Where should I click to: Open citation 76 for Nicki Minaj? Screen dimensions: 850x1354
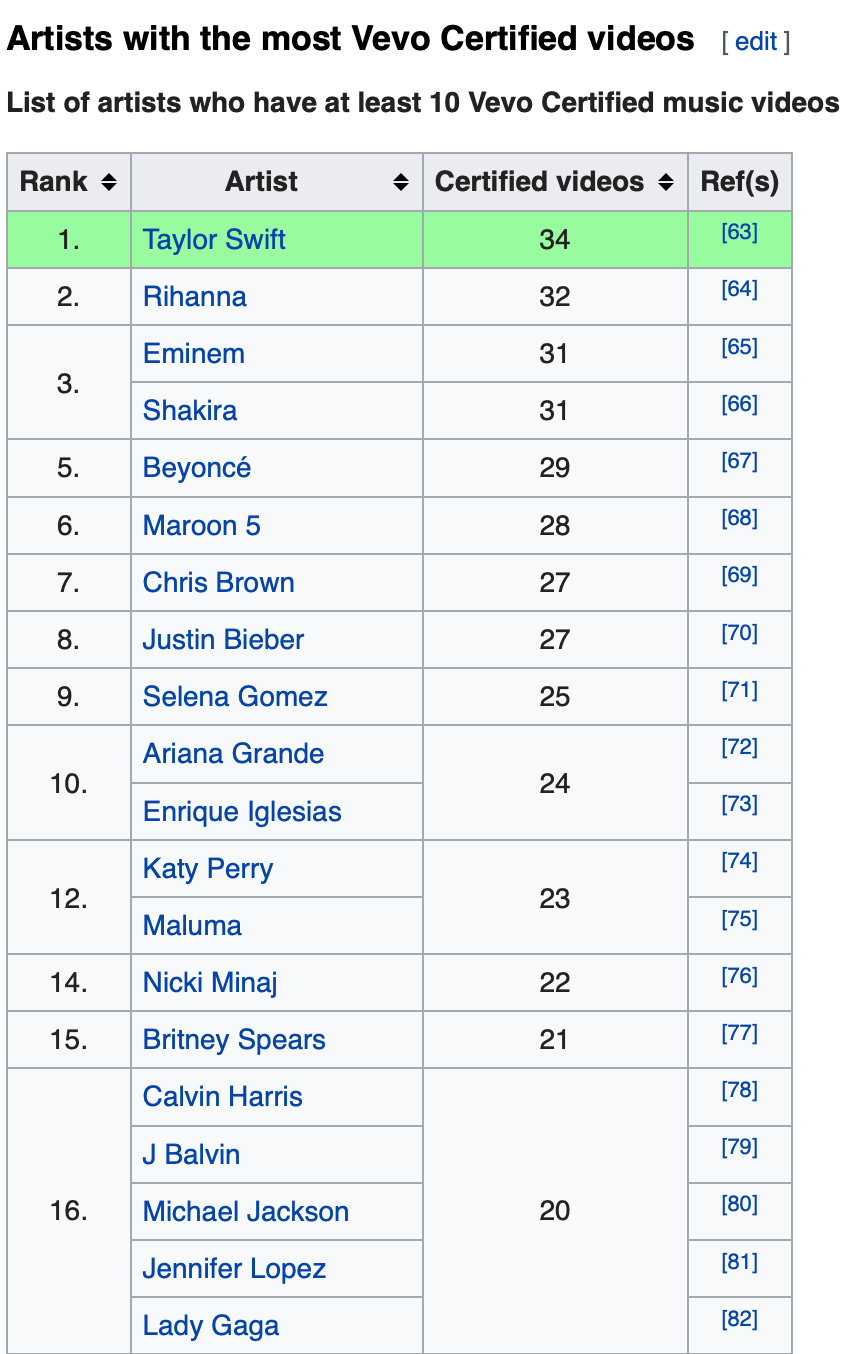click(739, 976)
